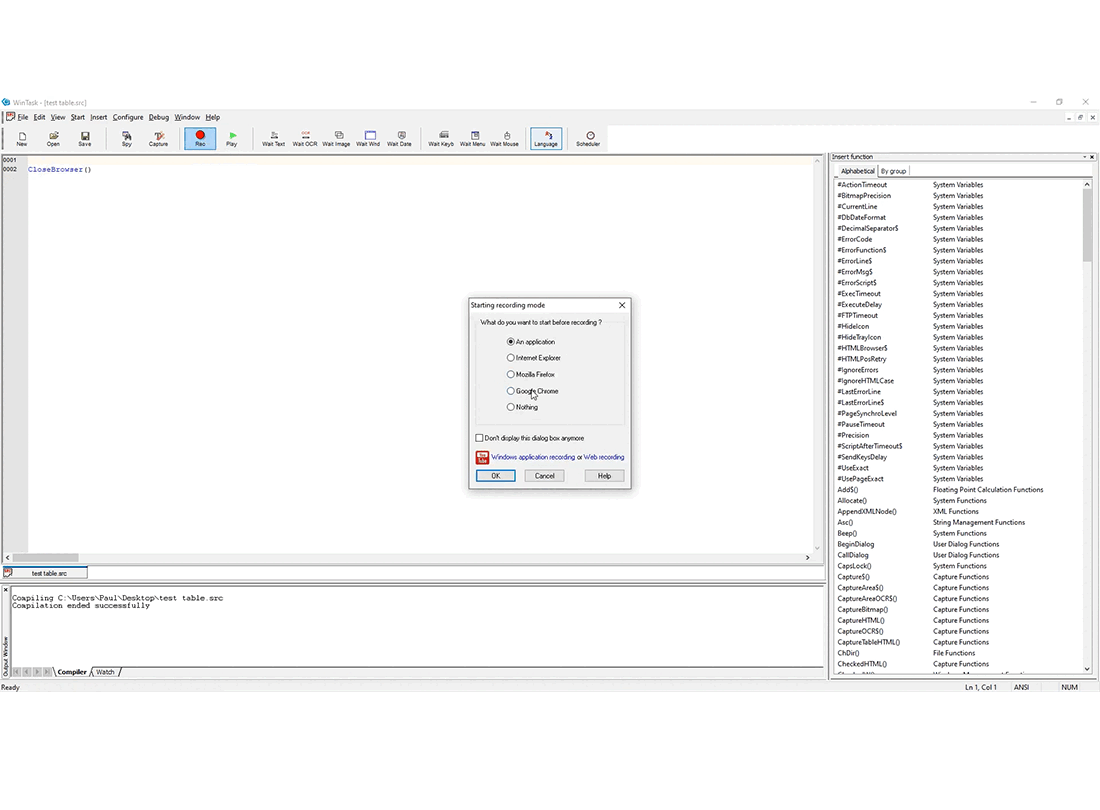Confirm the dialog with OK
Image resolution: width=1100 pixels, height=810 pixels.
495,475
